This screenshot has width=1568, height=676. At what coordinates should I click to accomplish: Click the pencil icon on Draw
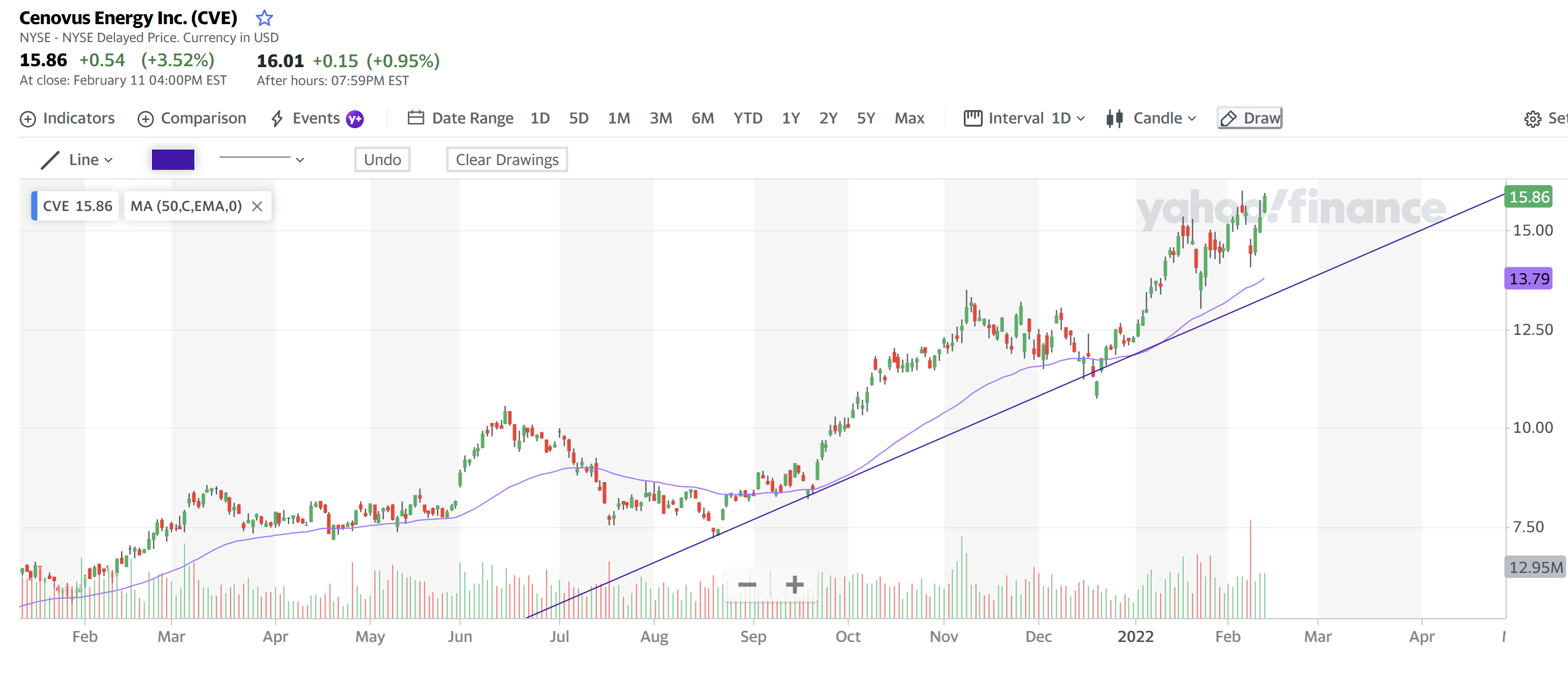1229,119
